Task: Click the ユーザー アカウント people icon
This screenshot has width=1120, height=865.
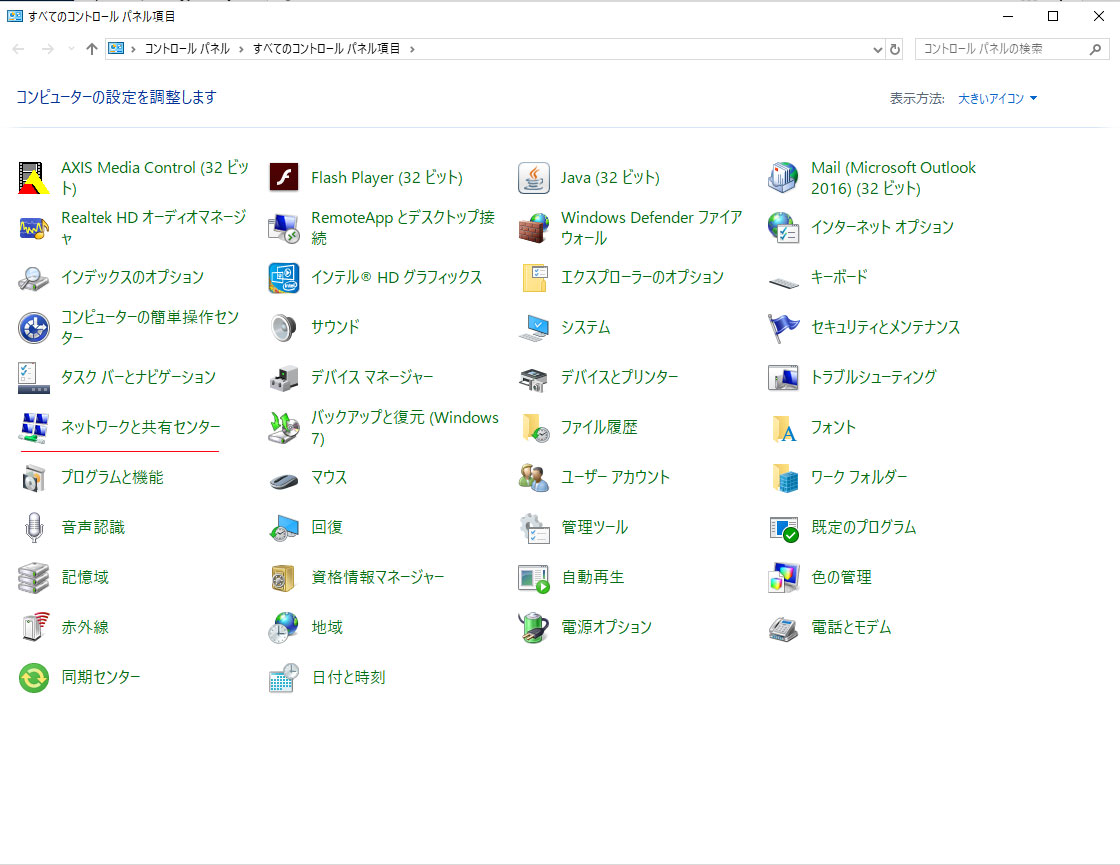Action: [534, 478]
